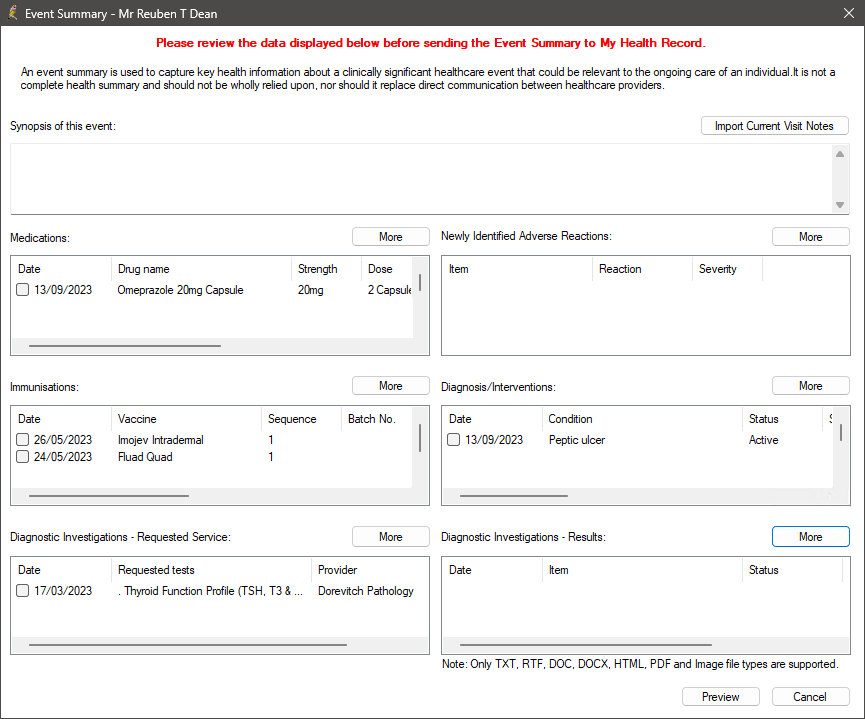Open More for Diagnostic Investigations Results
This screenshot has height=719, width=865.
pyautogui.click(x=810, y=537)
